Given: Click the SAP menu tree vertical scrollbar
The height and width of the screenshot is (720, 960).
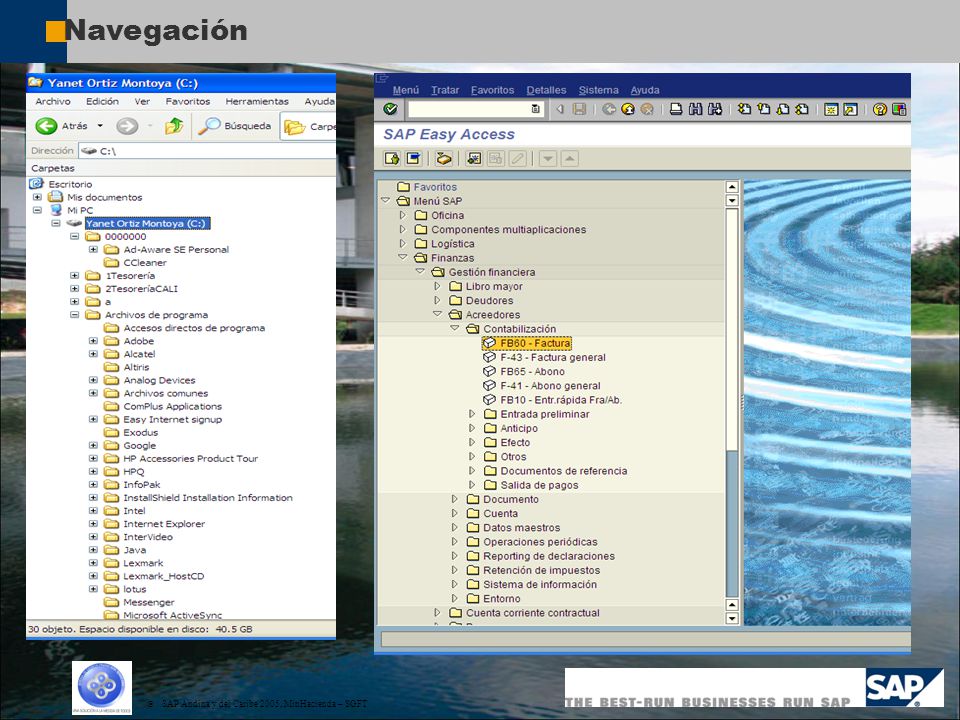Looking at the screenshot, I should tap(732, 402).
